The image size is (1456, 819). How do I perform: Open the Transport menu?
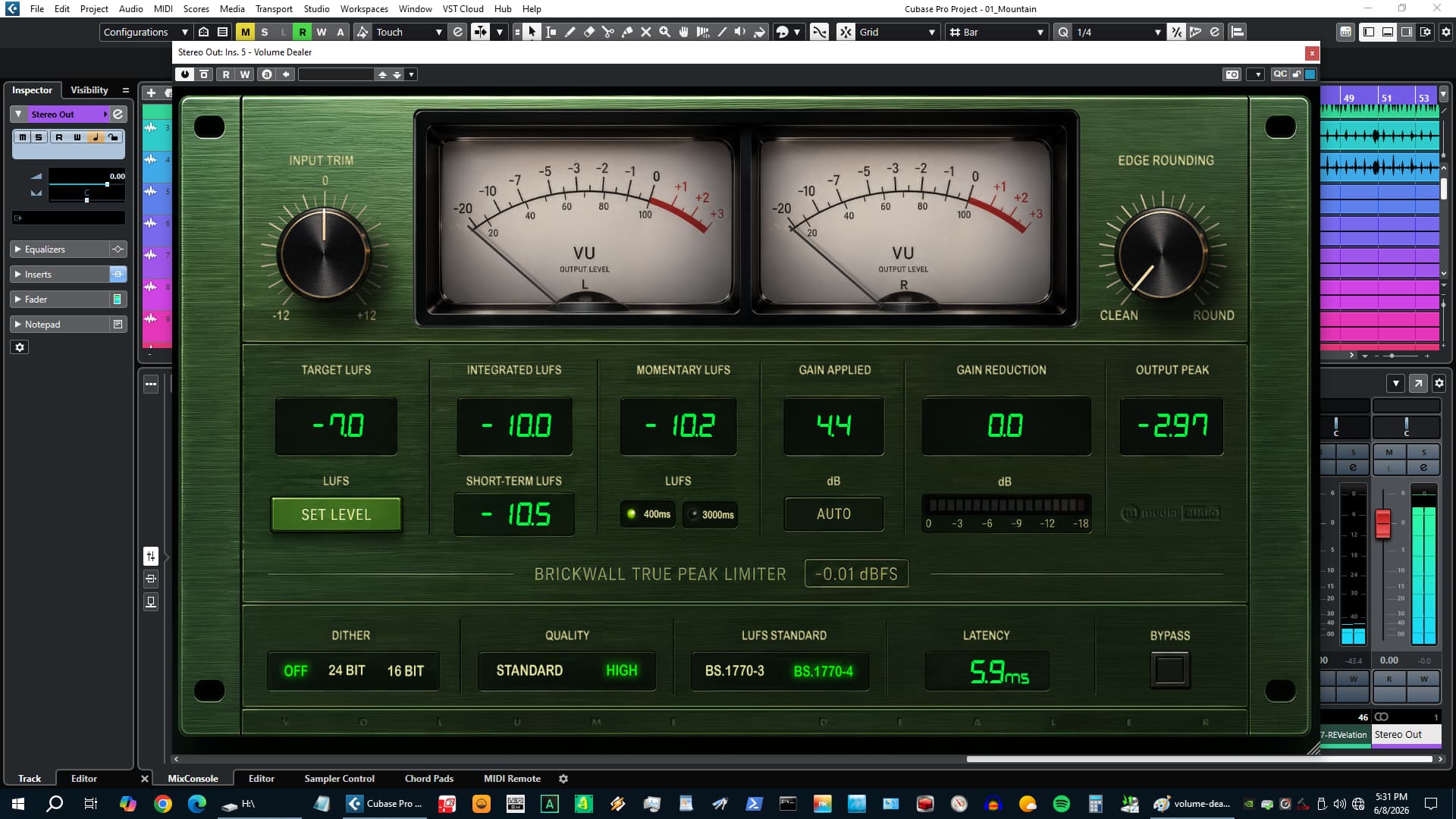274,9
